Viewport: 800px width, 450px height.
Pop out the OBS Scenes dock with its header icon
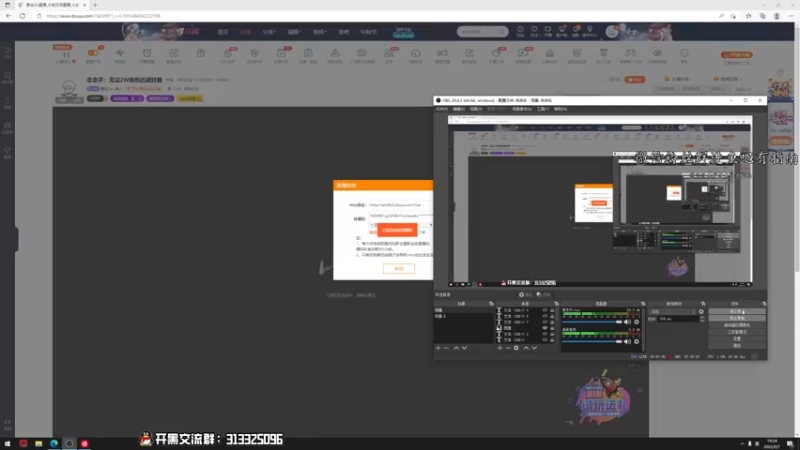point(491,304)
